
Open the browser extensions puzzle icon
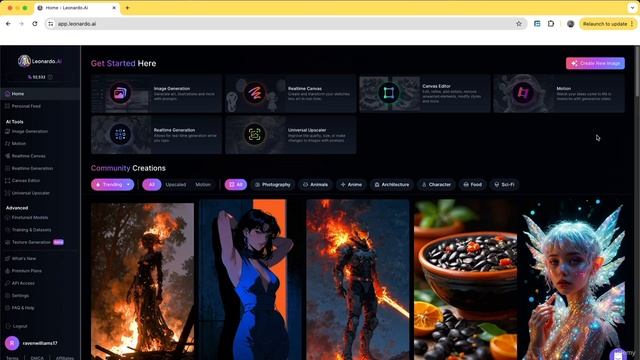(551, 24)
